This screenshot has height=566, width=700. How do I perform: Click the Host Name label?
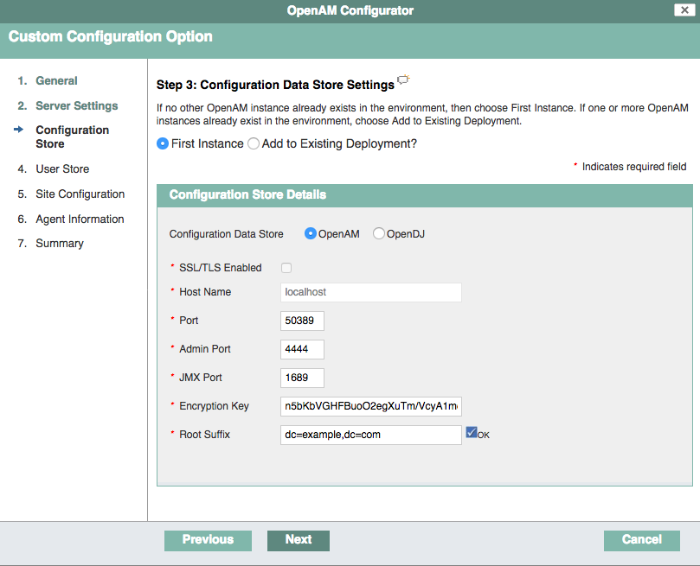(x=205, y=292)
